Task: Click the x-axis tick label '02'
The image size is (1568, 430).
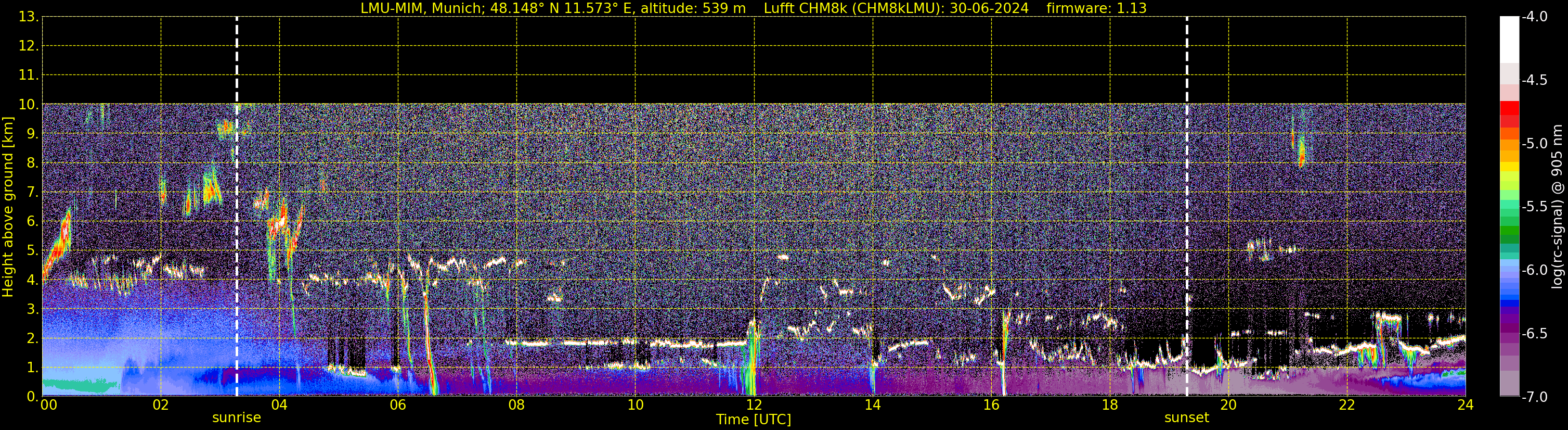Action: coord(161,405)
